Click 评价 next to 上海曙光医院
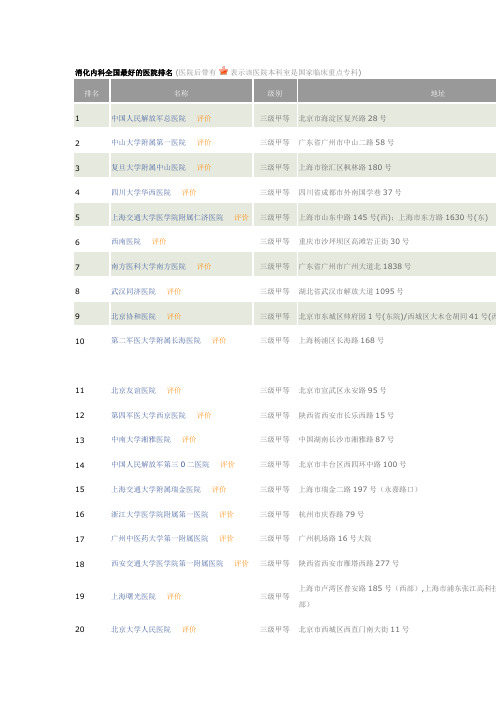This screenshot has width=496, height=702. [174, 596]
